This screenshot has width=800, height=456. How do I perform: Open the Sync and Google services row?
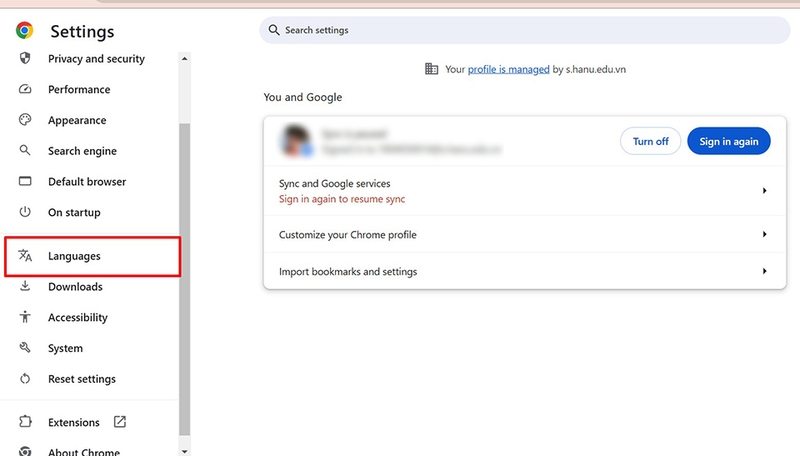coord(525,191)
